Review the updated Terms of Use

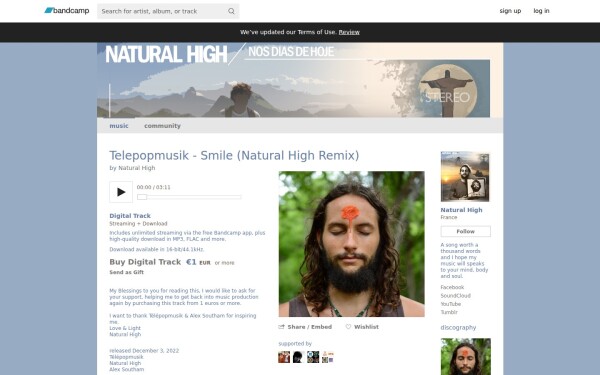(349, 32)
